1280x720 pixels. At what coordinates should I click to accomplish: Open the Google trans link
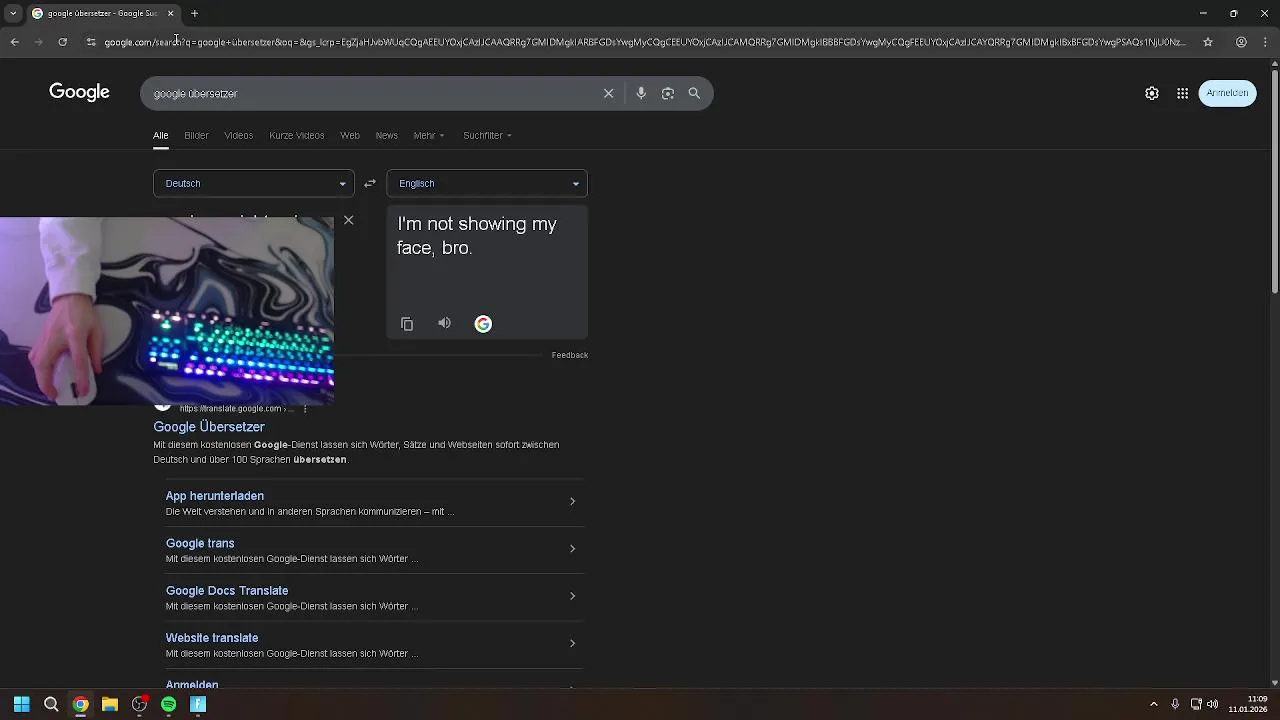click(x=200, y=543)
